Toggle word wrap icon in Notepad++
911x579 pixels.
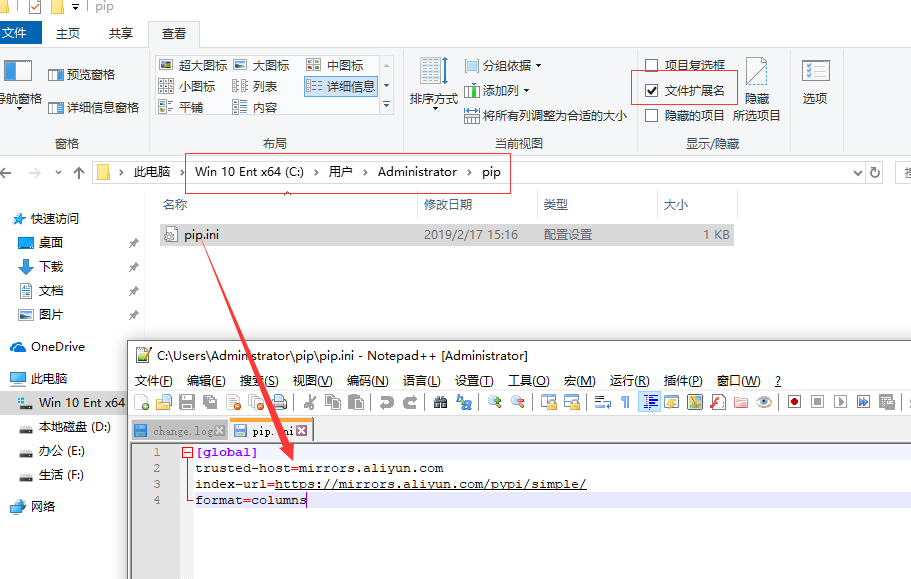click(602, 402)
